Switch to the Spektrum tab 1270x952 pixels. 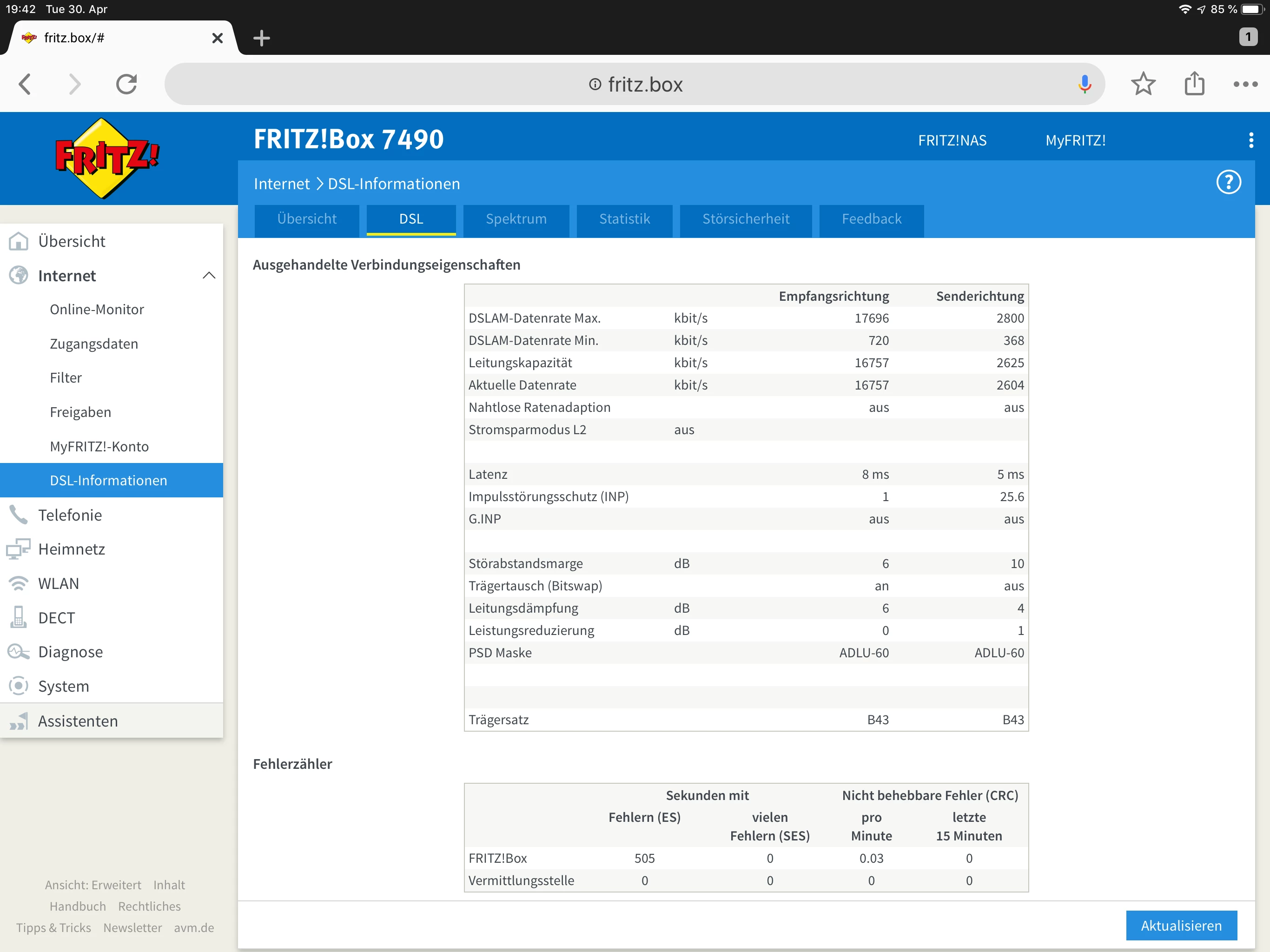click(x=516, y=219)
